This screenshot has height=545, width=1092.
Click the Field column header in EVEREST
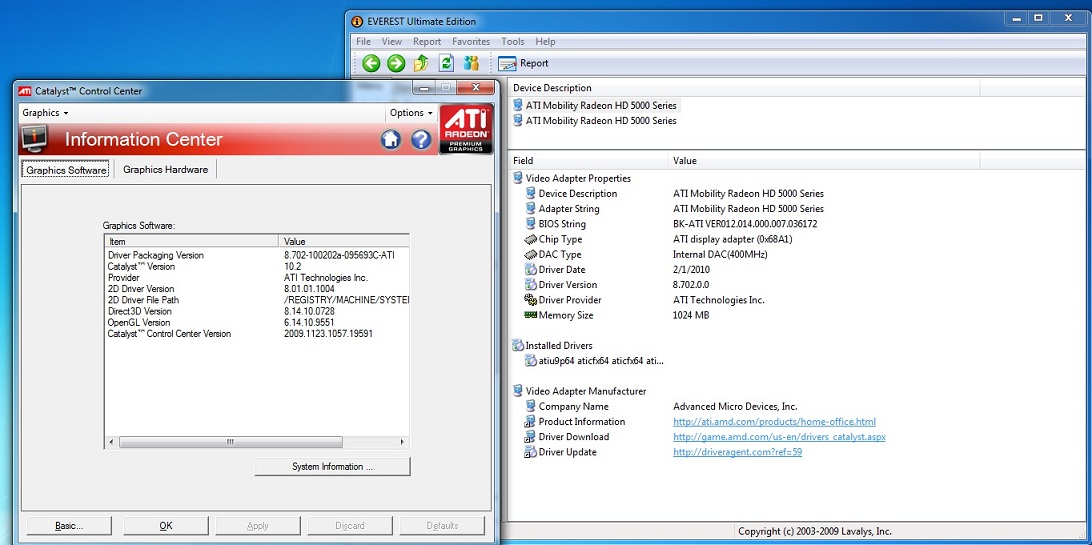[588, 161]
